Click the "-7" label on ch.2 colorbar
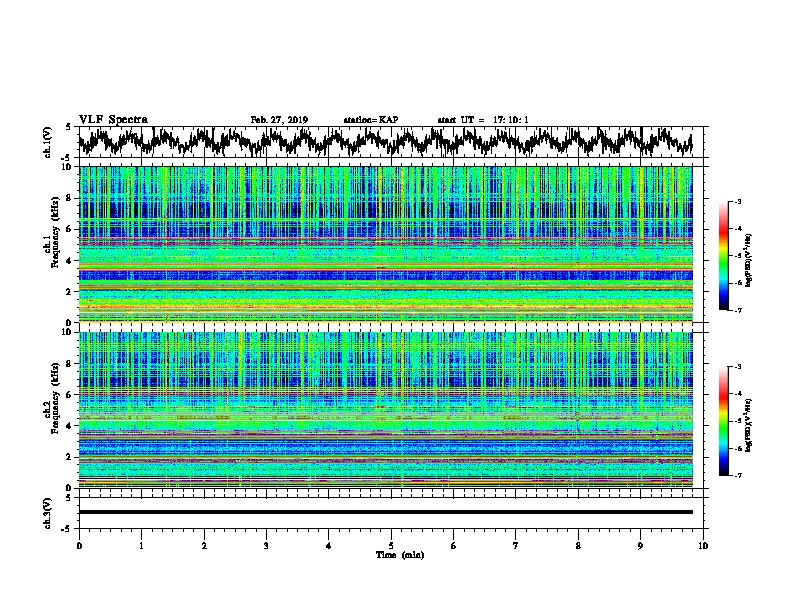This screenshot has height=612, width=792. click(x=737, y=475)
